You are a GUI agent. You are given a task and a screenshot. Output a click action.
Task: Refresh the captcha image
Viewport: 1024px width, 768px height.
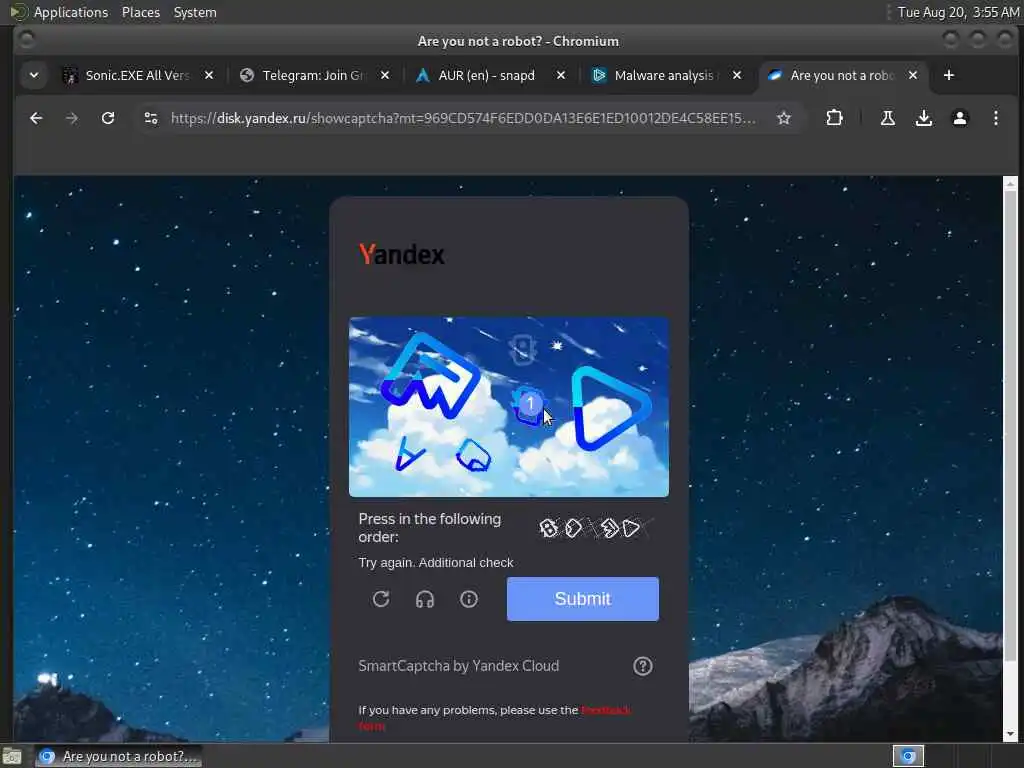pos(381,599)
